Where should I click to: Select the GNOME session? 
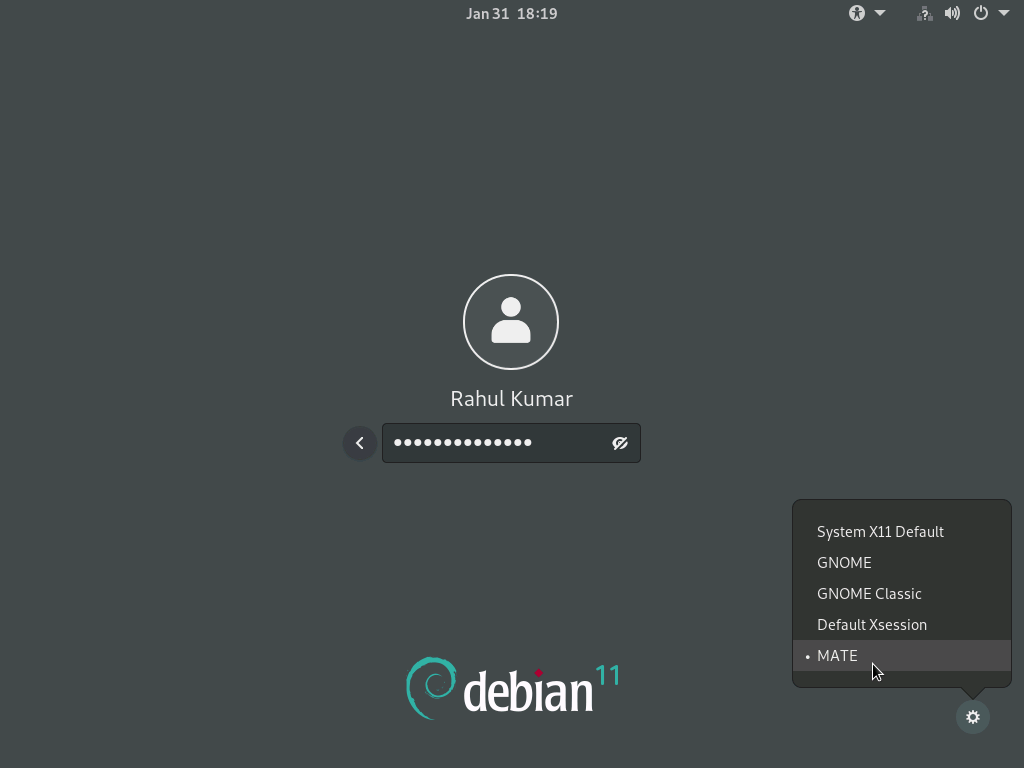click(844, 562)
